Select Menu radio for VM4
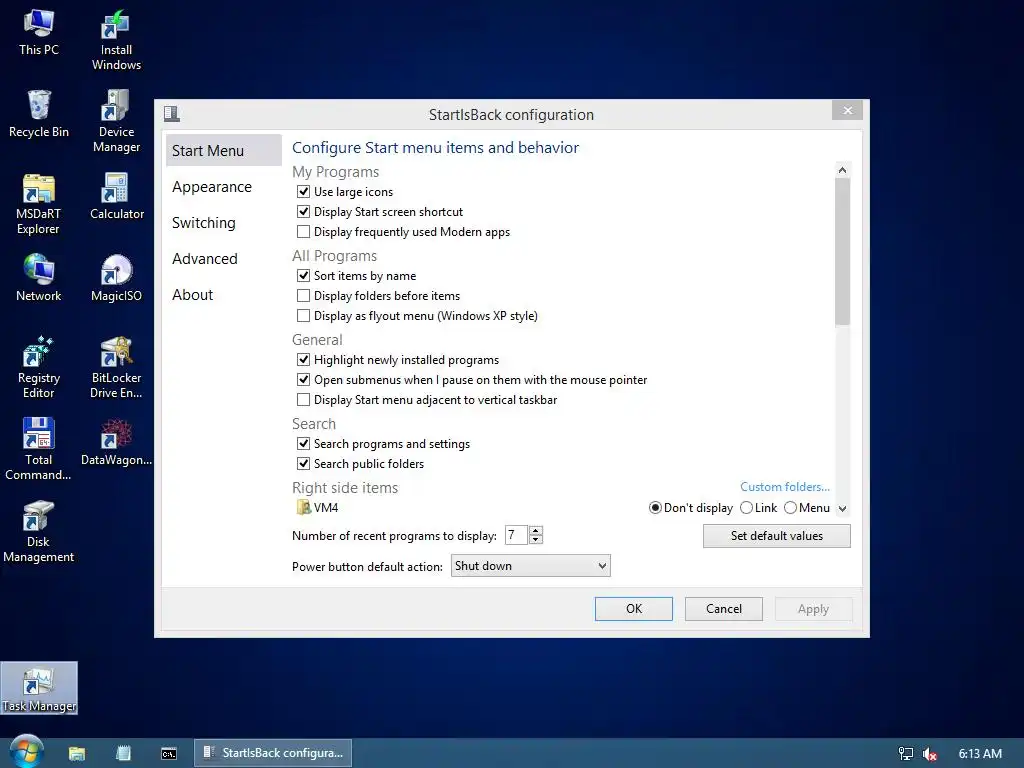 click(x=790, y=507)
